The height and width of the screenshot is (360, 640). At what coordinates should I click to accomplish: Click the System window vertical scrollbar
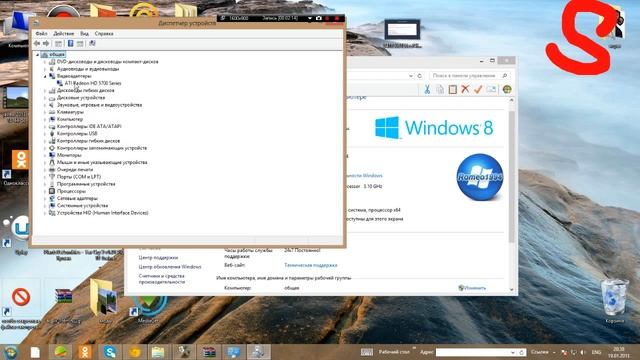pyautogui.click(x=512, y=176)
